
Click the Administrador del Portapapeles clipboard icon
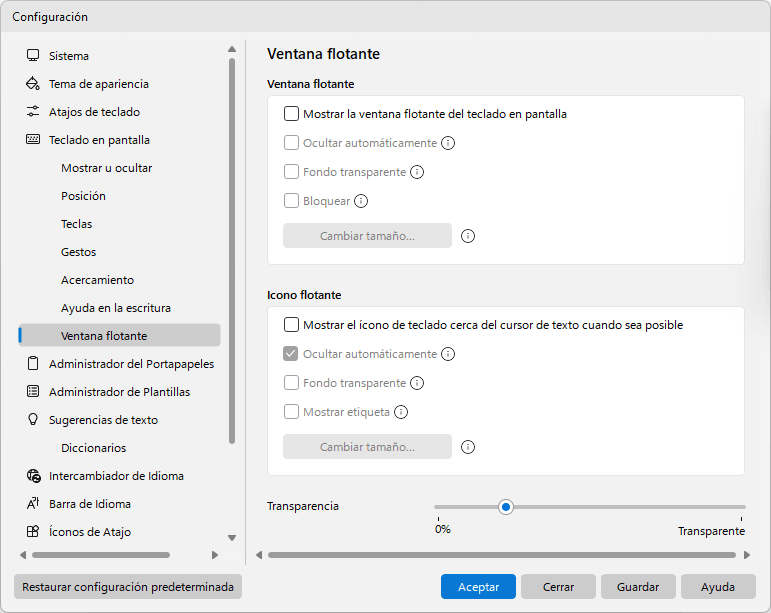click(33, 363)
